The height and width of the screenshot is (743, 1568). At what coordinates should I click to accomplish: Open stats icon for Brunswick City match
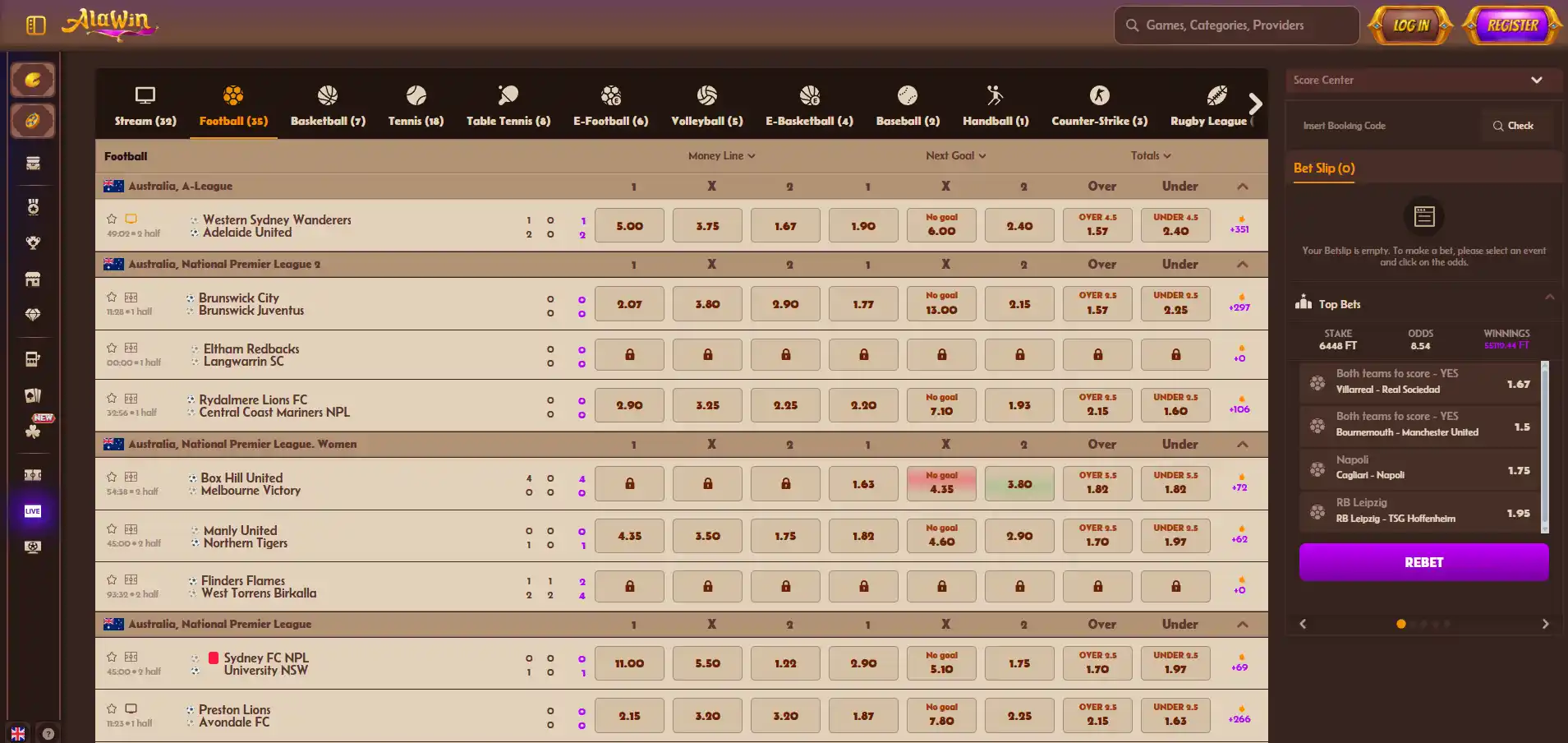[131, 298]
